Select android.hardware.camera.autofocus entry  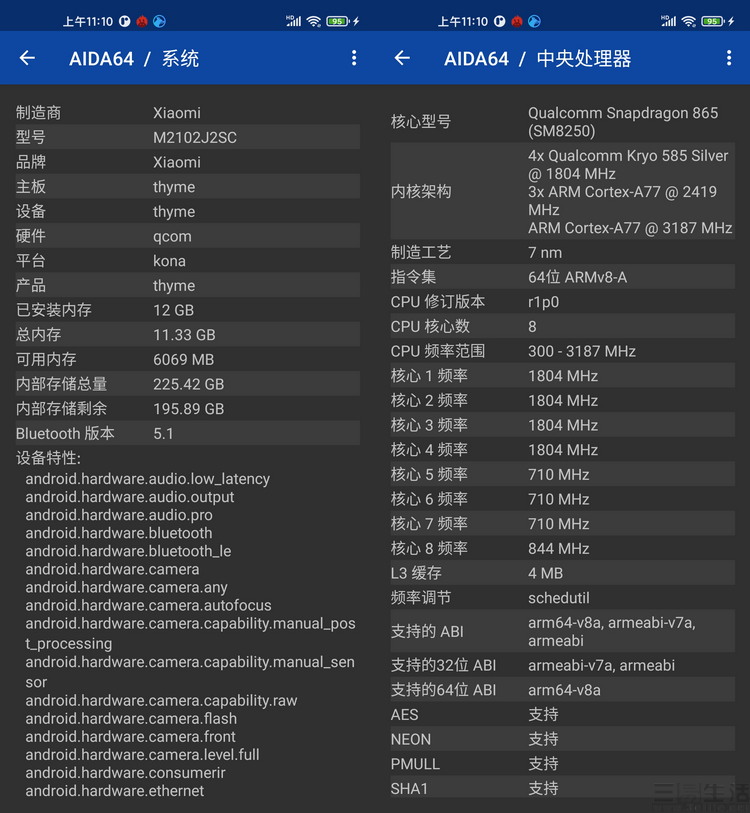point(148,606)
